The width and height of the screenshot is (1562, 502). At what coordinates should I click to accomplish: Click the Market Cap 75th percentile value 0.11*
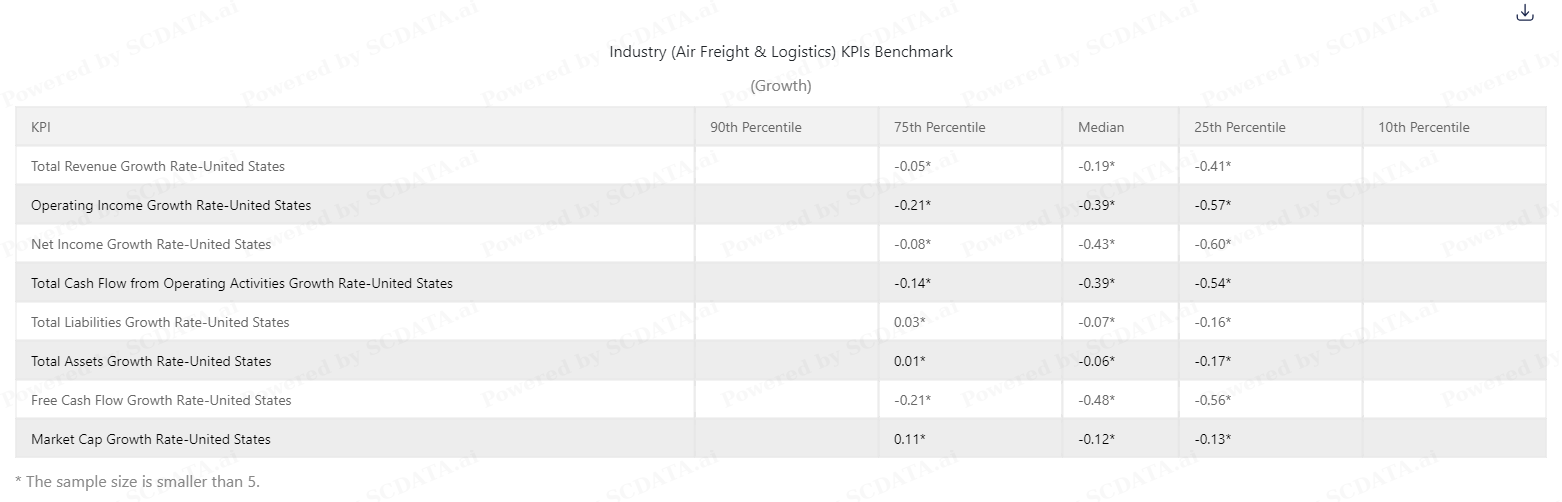910,439
